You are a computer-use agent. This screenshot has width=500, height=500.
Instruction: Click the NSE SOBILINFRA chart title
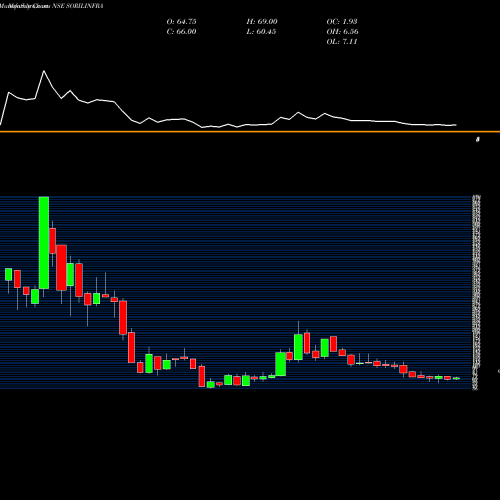(52, 6)
